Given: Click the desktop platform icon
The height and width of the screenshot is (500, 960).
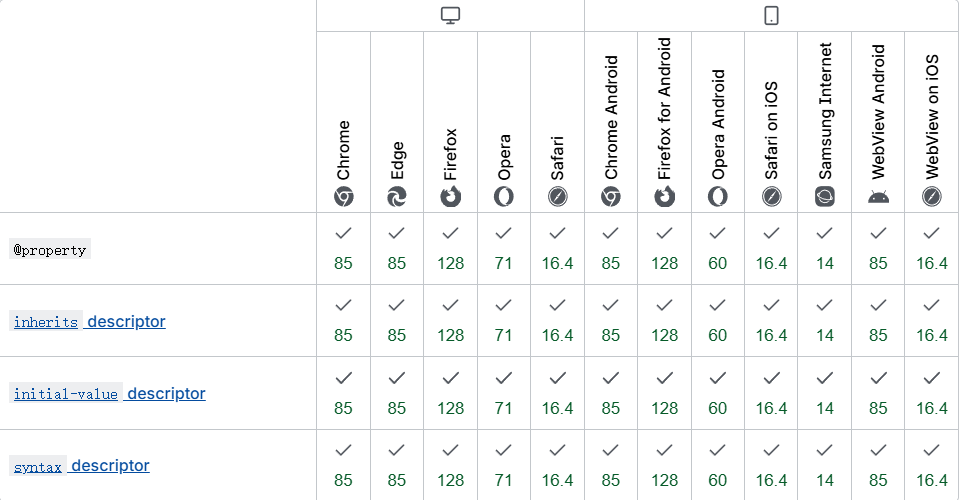Looking at the screenshot, I should [451, 16].
